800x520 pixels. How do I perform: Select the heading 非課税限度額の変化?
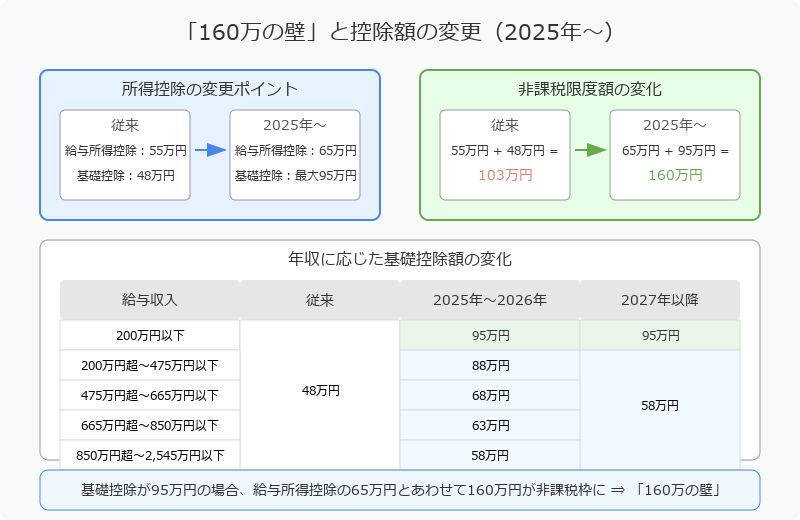590,89
